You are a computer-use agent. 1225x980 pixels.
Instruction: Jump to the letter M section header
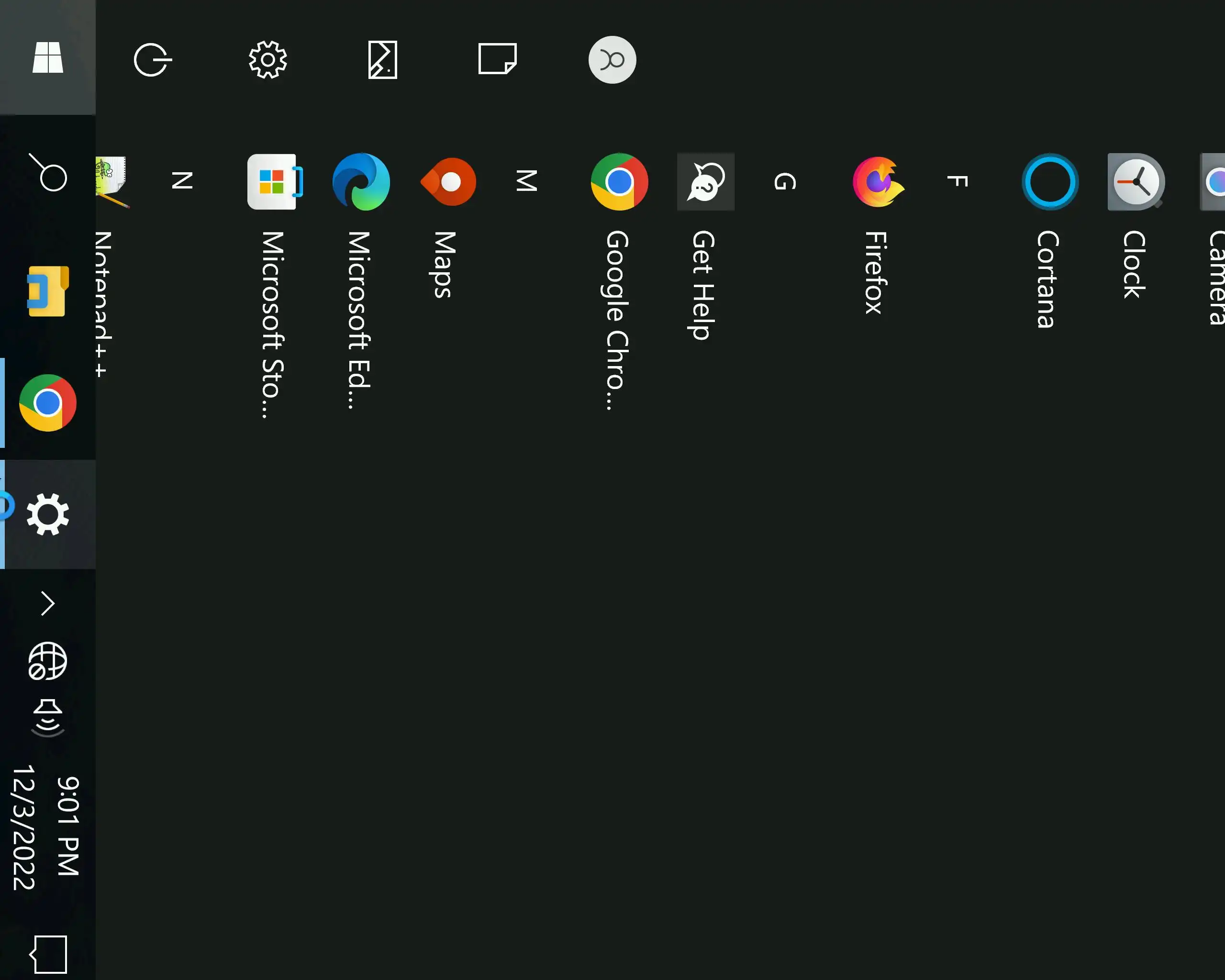(x=526, y=181)
